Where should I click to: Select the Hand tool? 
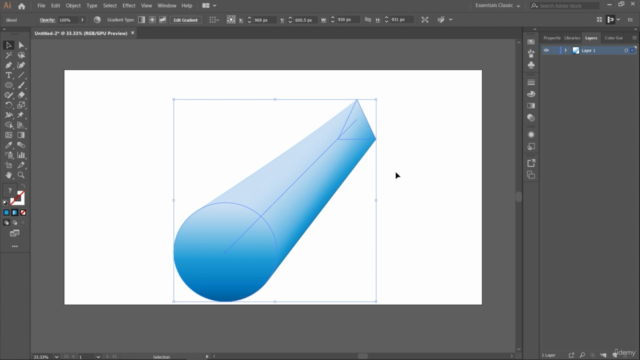[9, 175]
